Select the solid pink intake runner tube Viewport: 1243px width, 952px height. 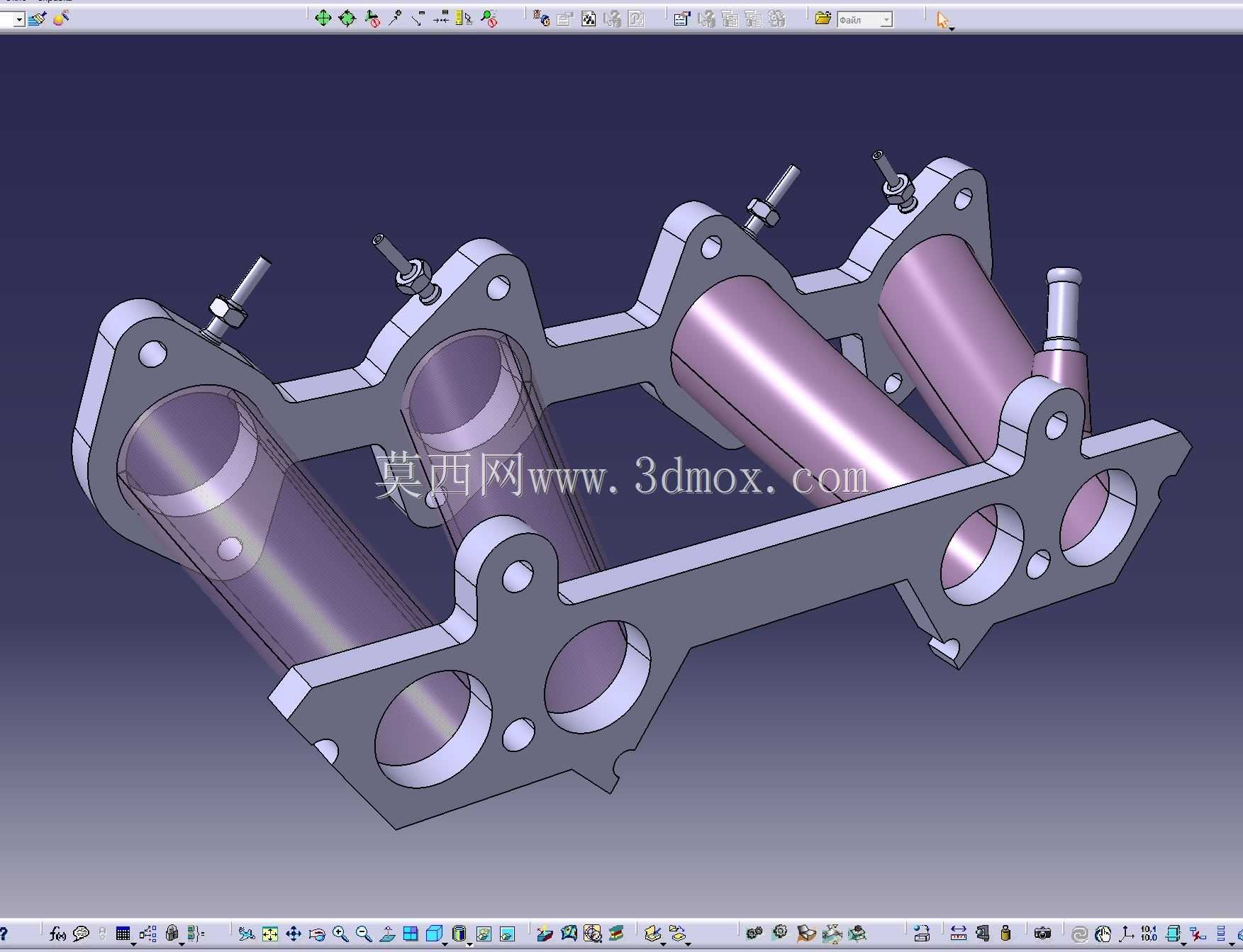[x=808, y=397]
